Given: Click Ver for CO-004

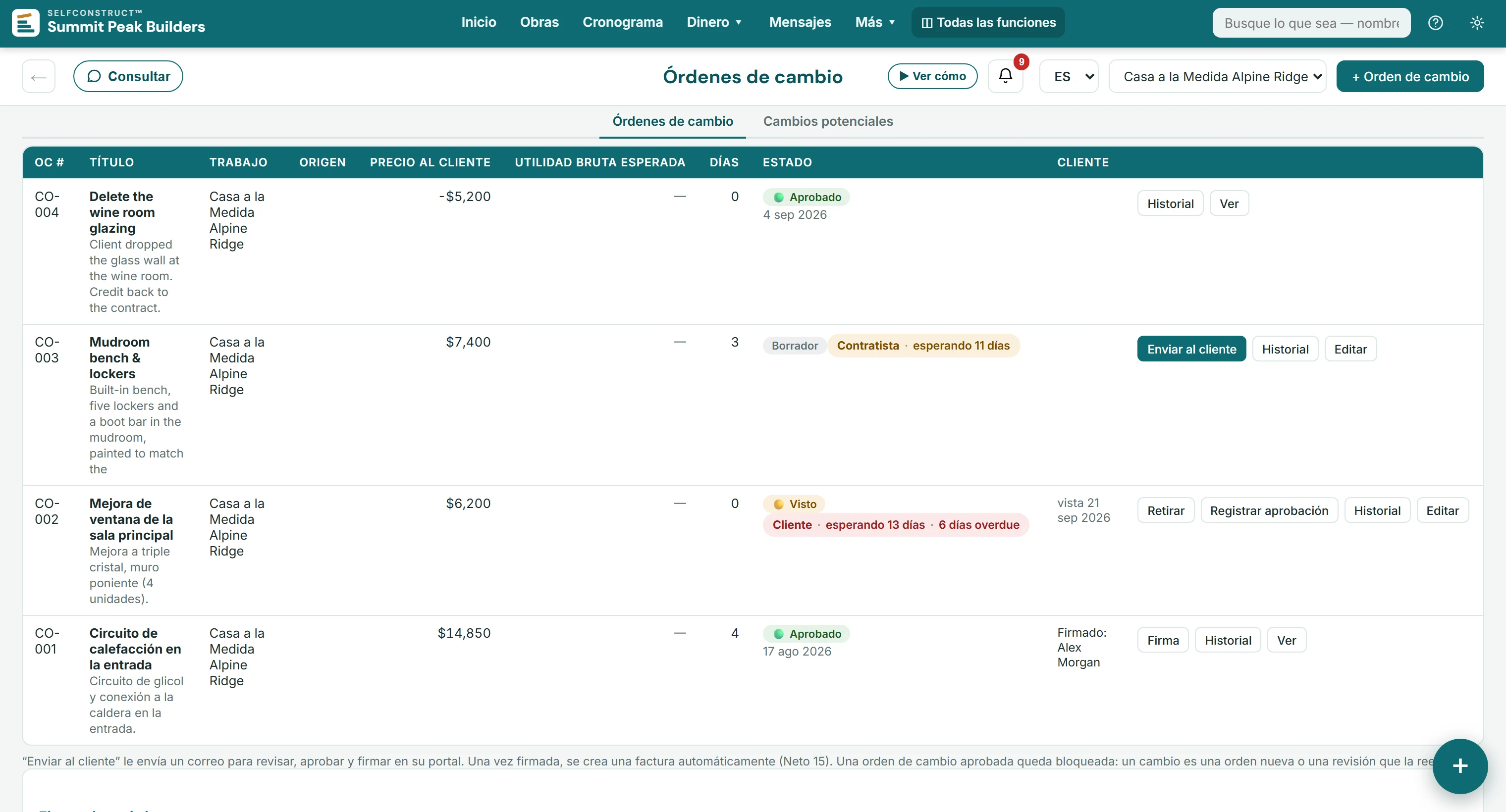Looking at the screenshot, I should click(x=1229, y=203).
